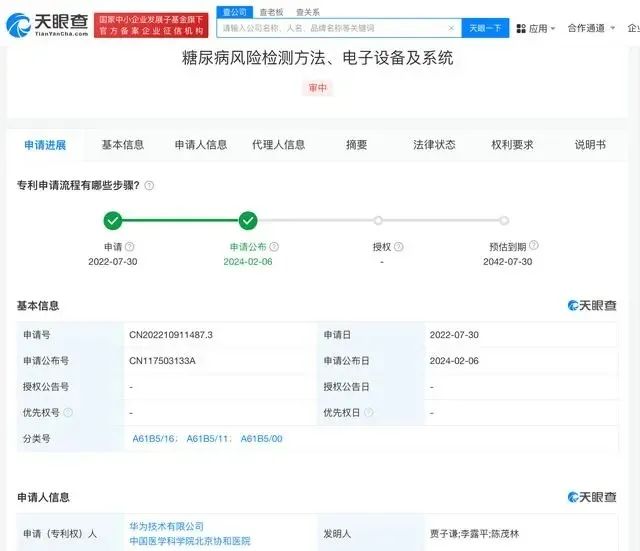
Task: Switch to the 权利要求 tab
Action: click(x=512, y=145)
